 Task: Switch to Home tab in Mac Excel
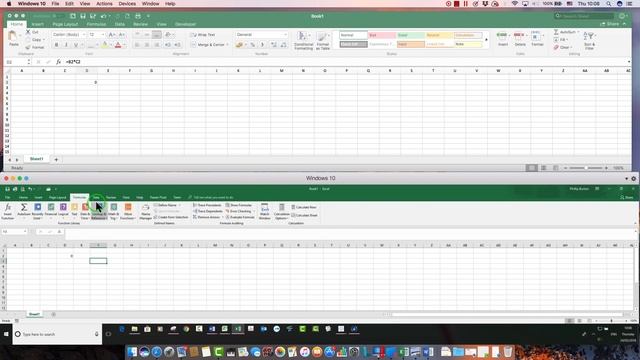click(17, 24)
